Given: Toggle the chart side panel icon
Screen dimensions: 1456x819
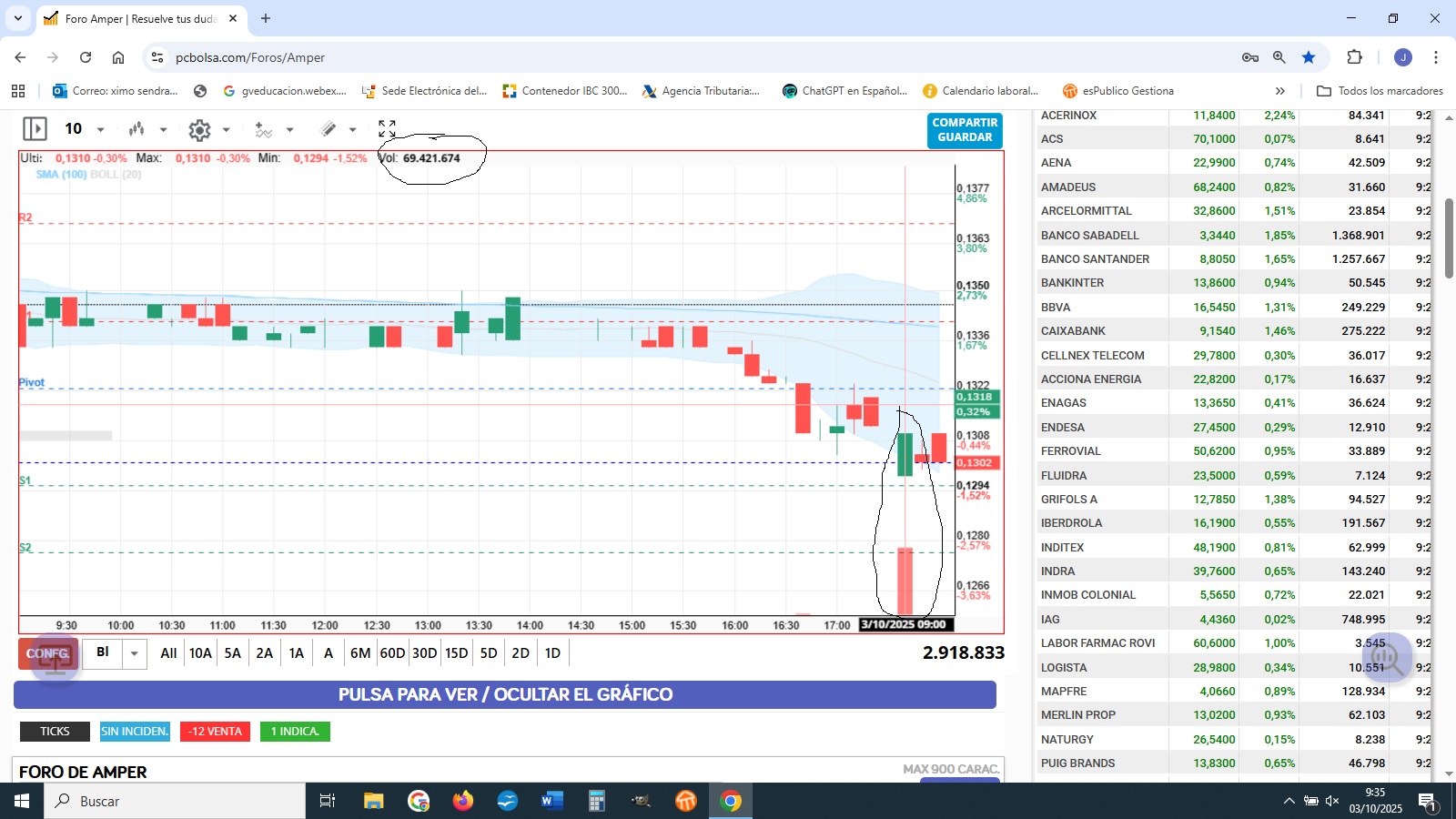Looking at the screenshot, I should click(x=35, y=129).
